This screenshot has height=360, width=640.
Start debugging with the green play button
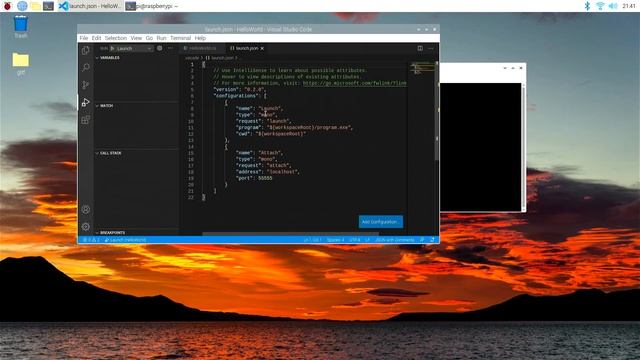pyautogui.click(x=113, y=48)
